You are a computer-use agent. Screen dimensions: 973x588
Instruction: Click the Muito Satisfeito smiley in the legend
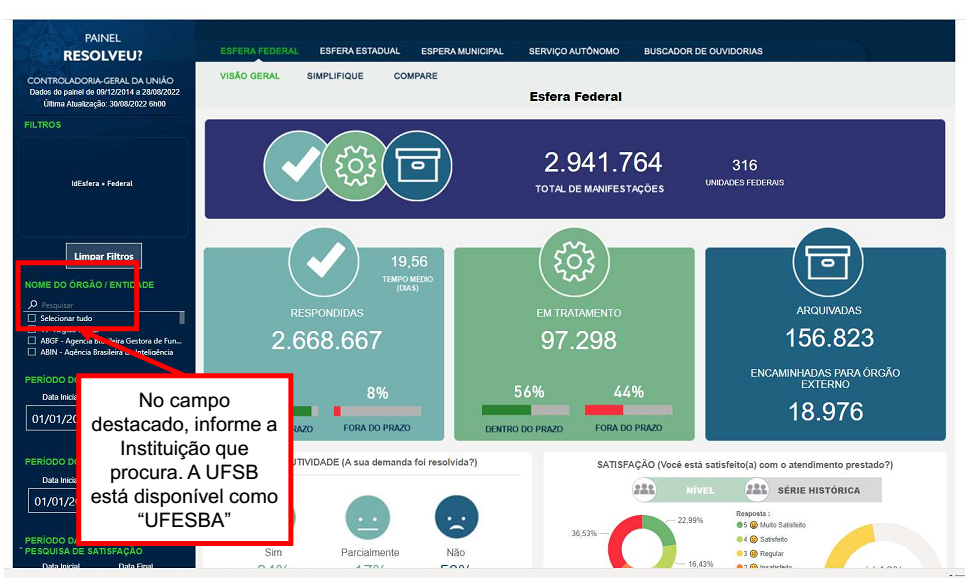tap(754, 525)
